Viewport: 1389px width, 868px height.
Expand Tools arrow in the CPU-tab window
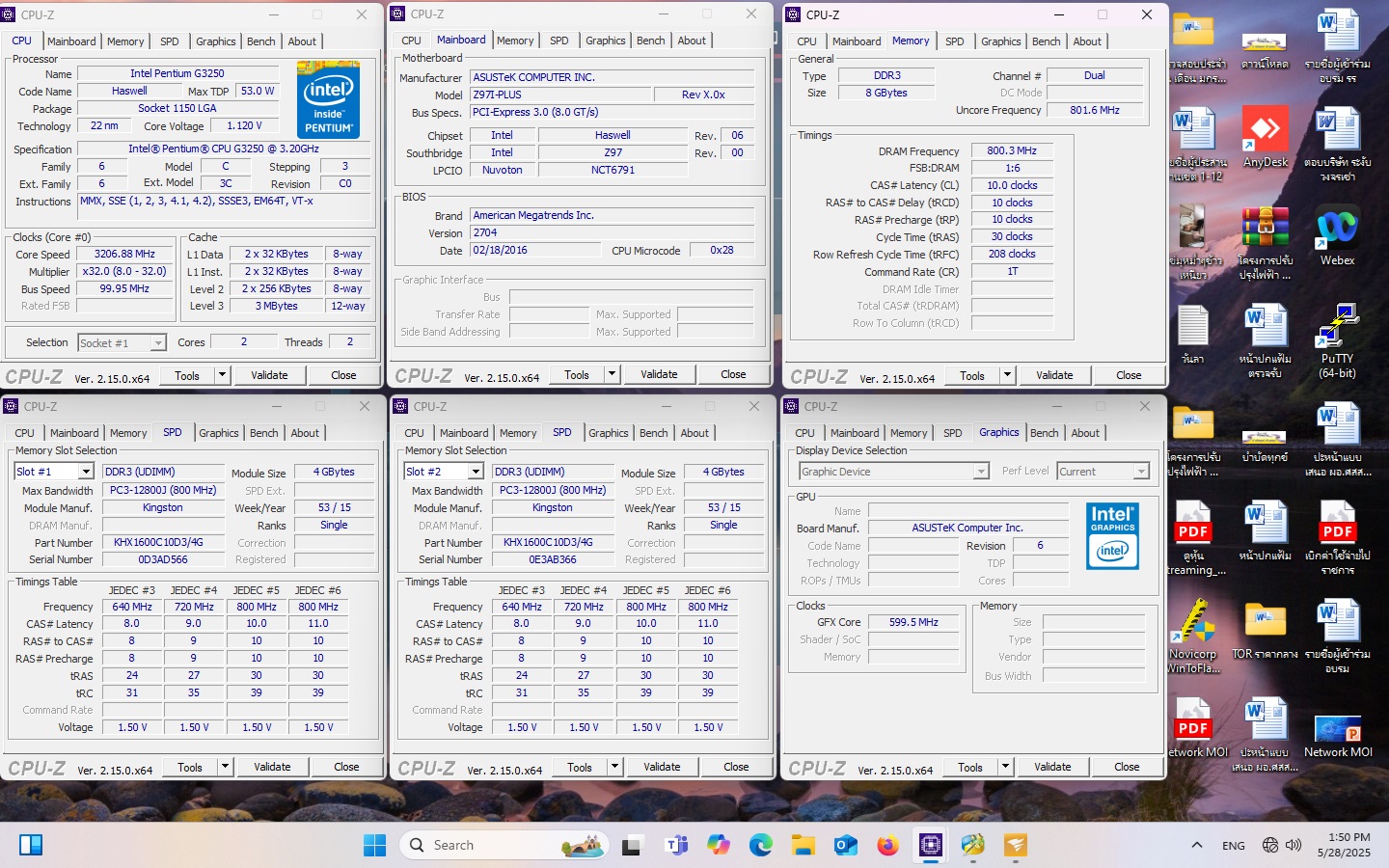pos(223,375)
